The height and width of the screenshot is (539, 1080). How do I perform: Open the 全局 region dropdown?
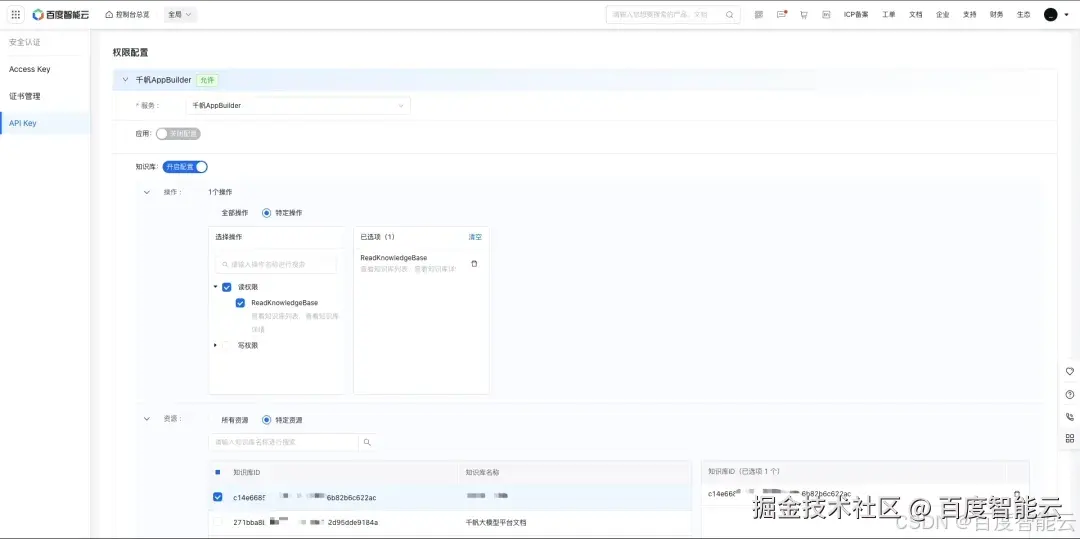click(180, 14)
